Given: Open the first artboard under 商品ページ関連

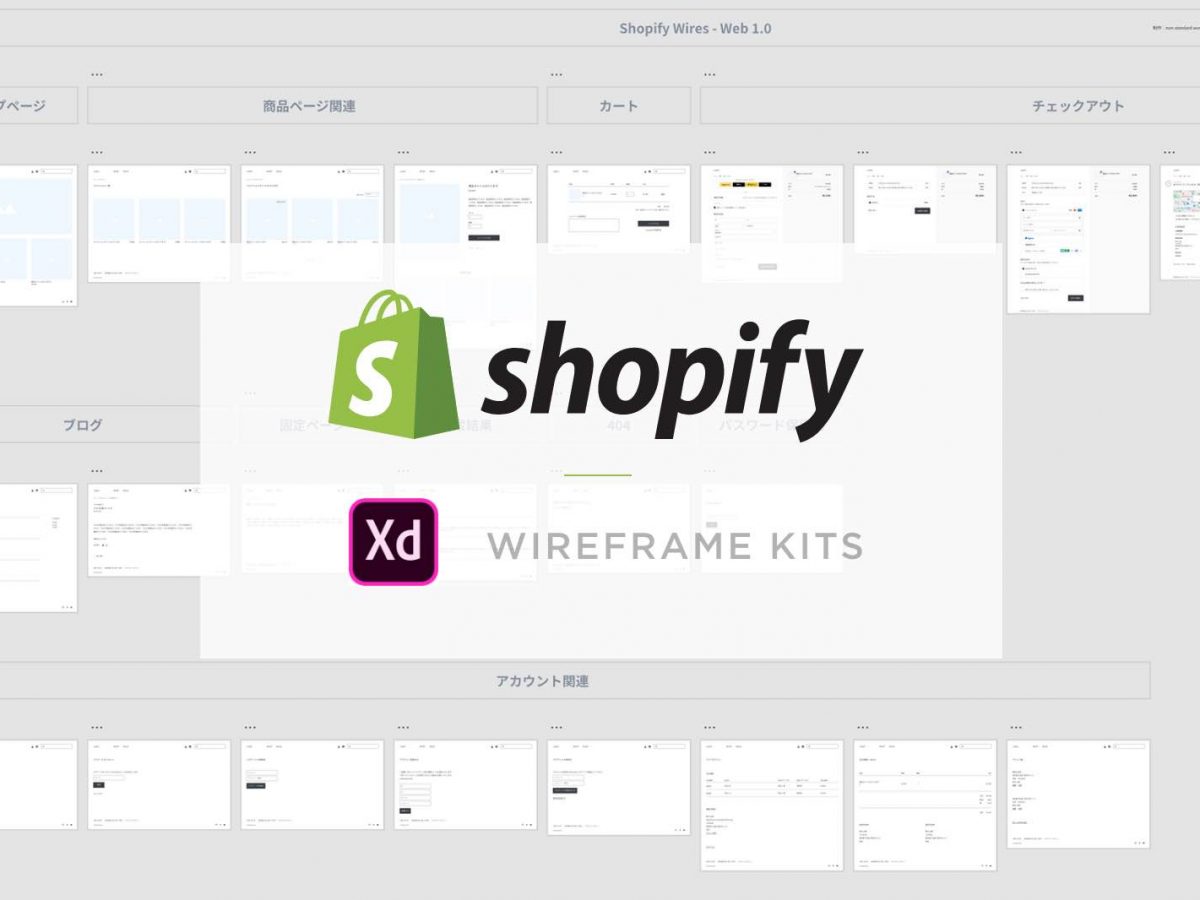Looking at the screenshot, I should tap(159, 223).
